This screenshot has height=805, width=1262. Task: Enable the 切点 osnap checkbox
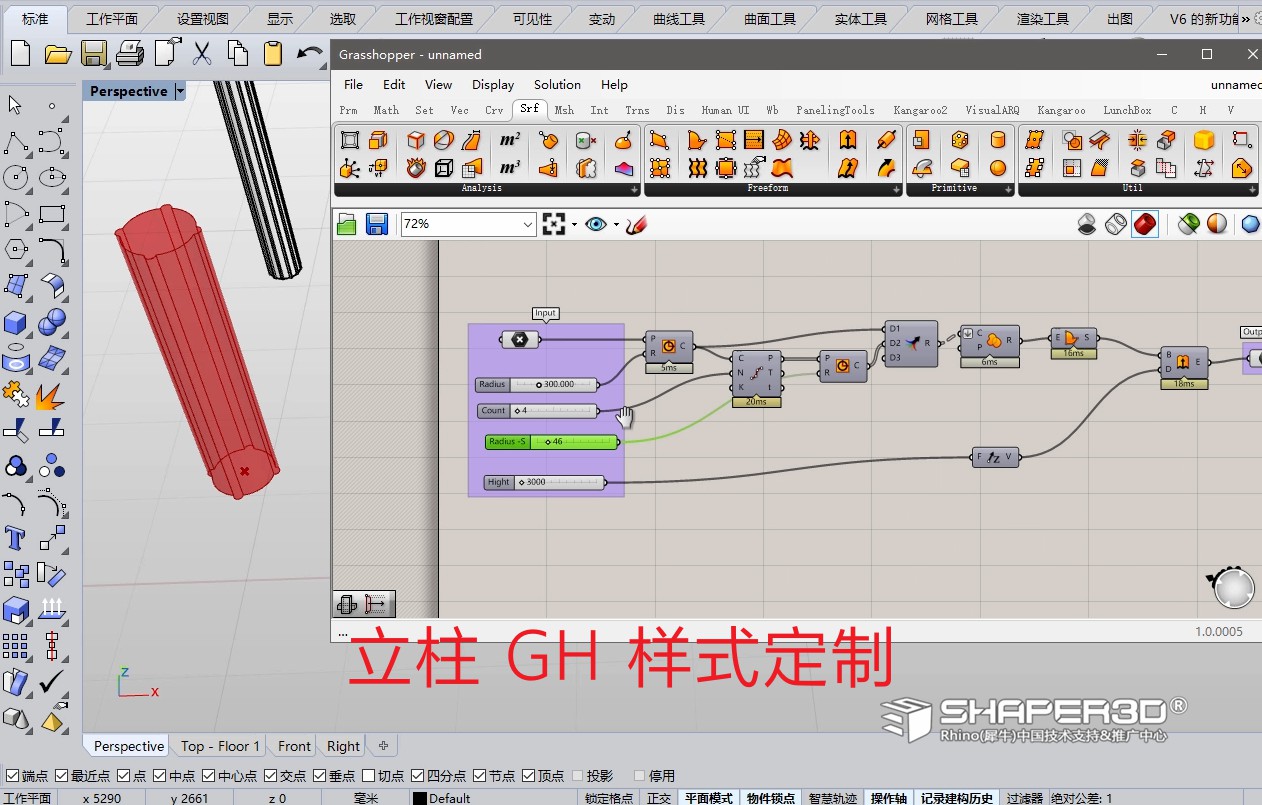tap(369, 775)
